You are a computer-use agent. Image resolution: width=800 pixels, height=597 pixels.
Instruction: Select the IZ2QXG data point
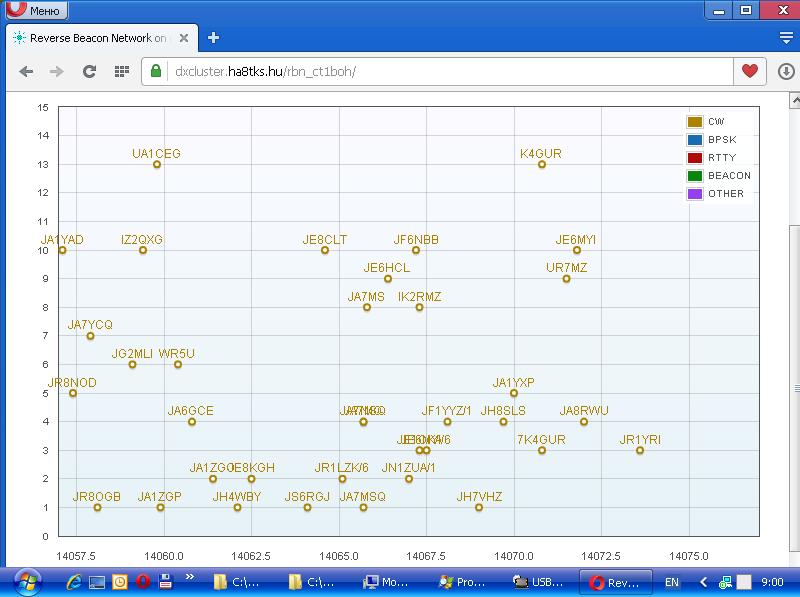[x=143, y=250]
